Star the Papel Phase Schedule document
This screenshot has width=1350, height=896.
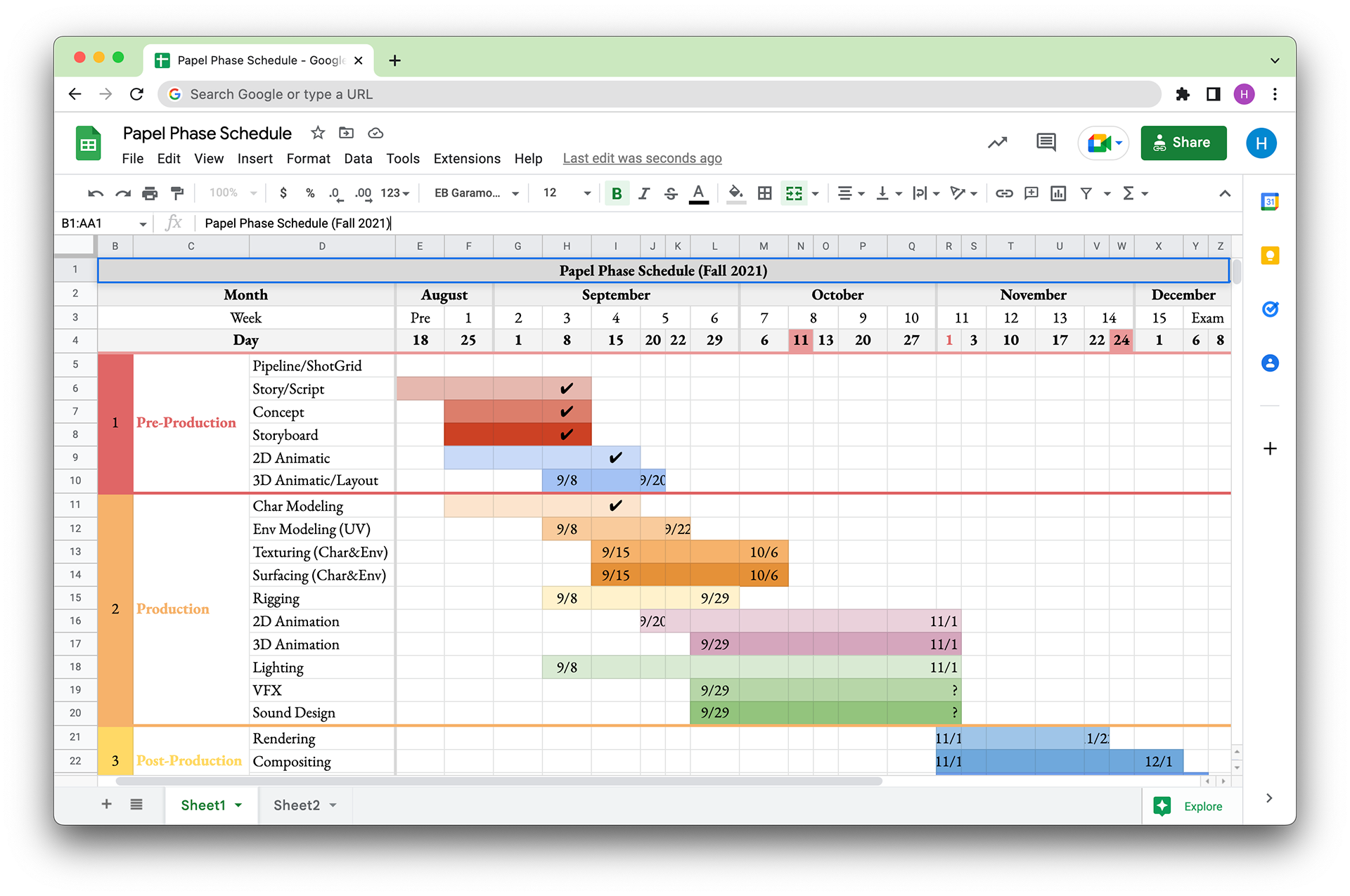tap(318, 133)
